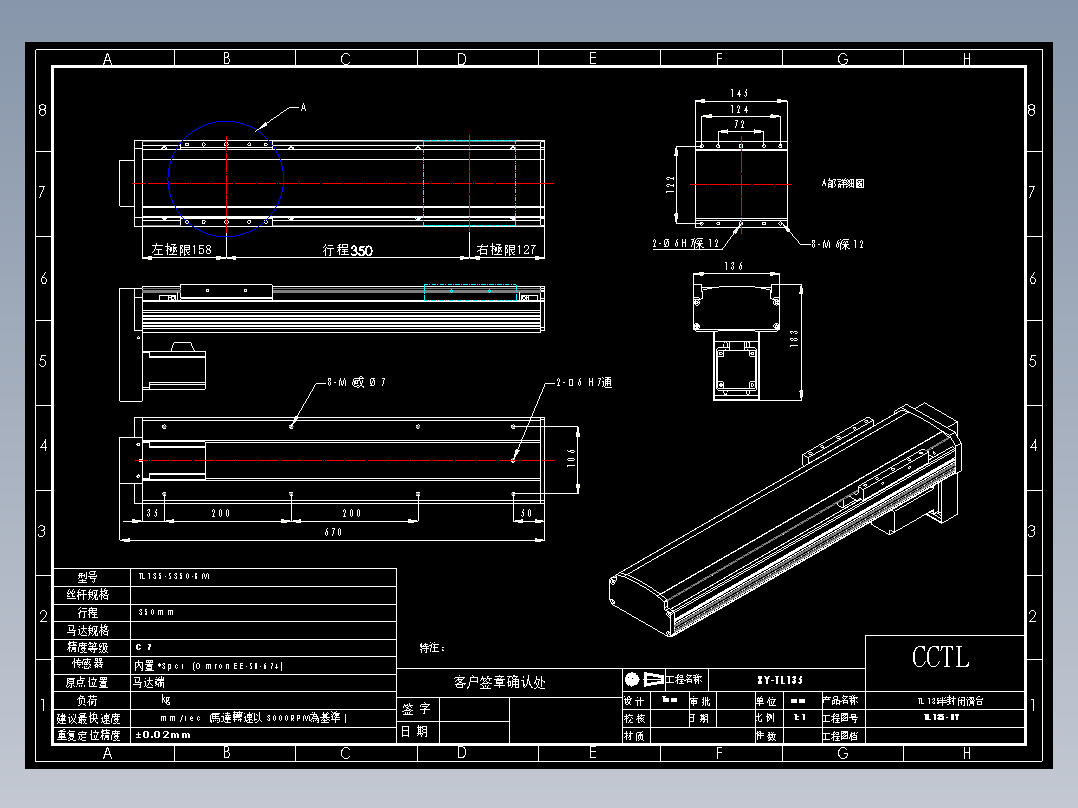Click the '马达规格' row label

pyautogui.click(x=88, y=630)
